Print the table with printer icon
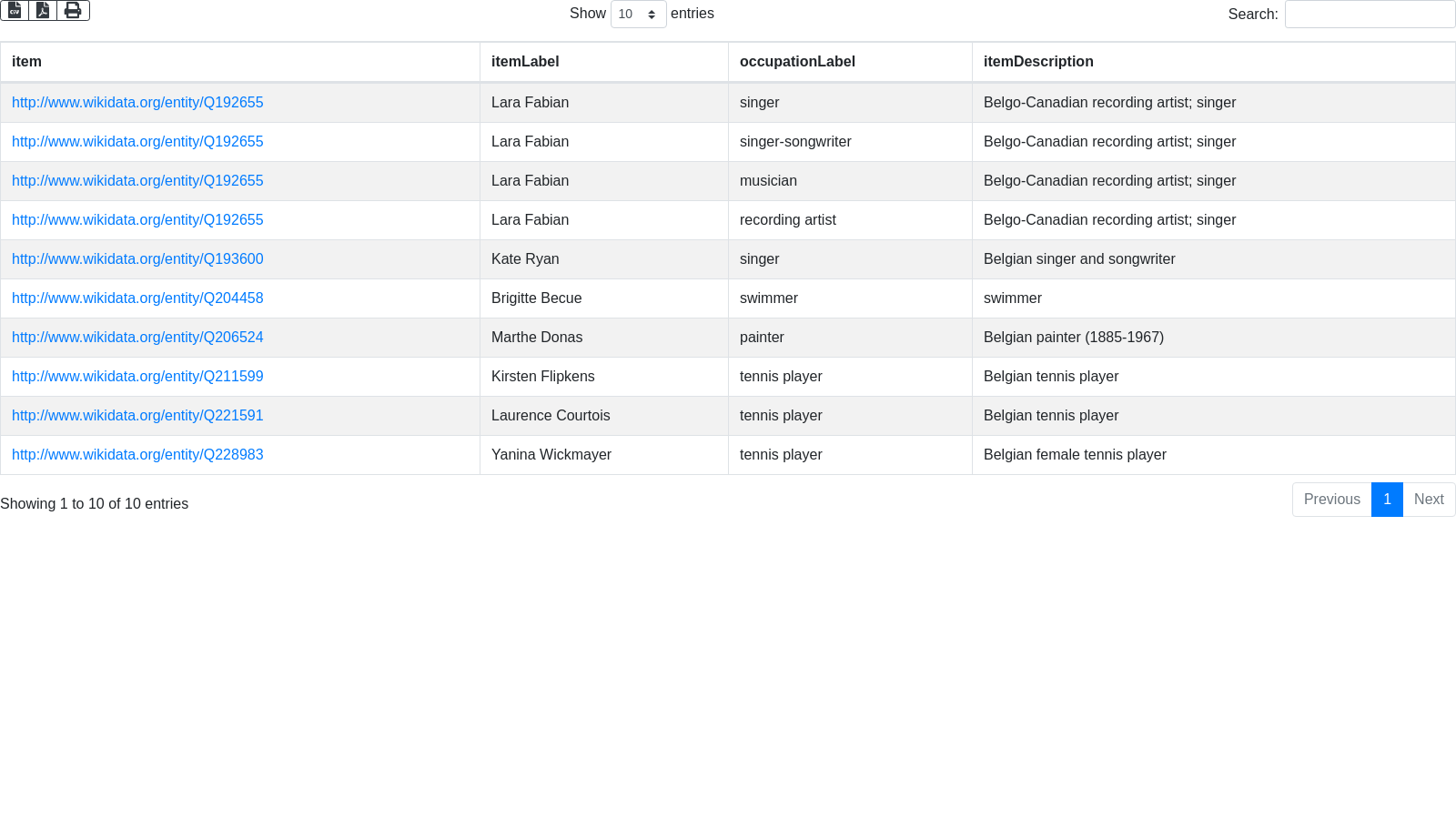 [73, 10]
